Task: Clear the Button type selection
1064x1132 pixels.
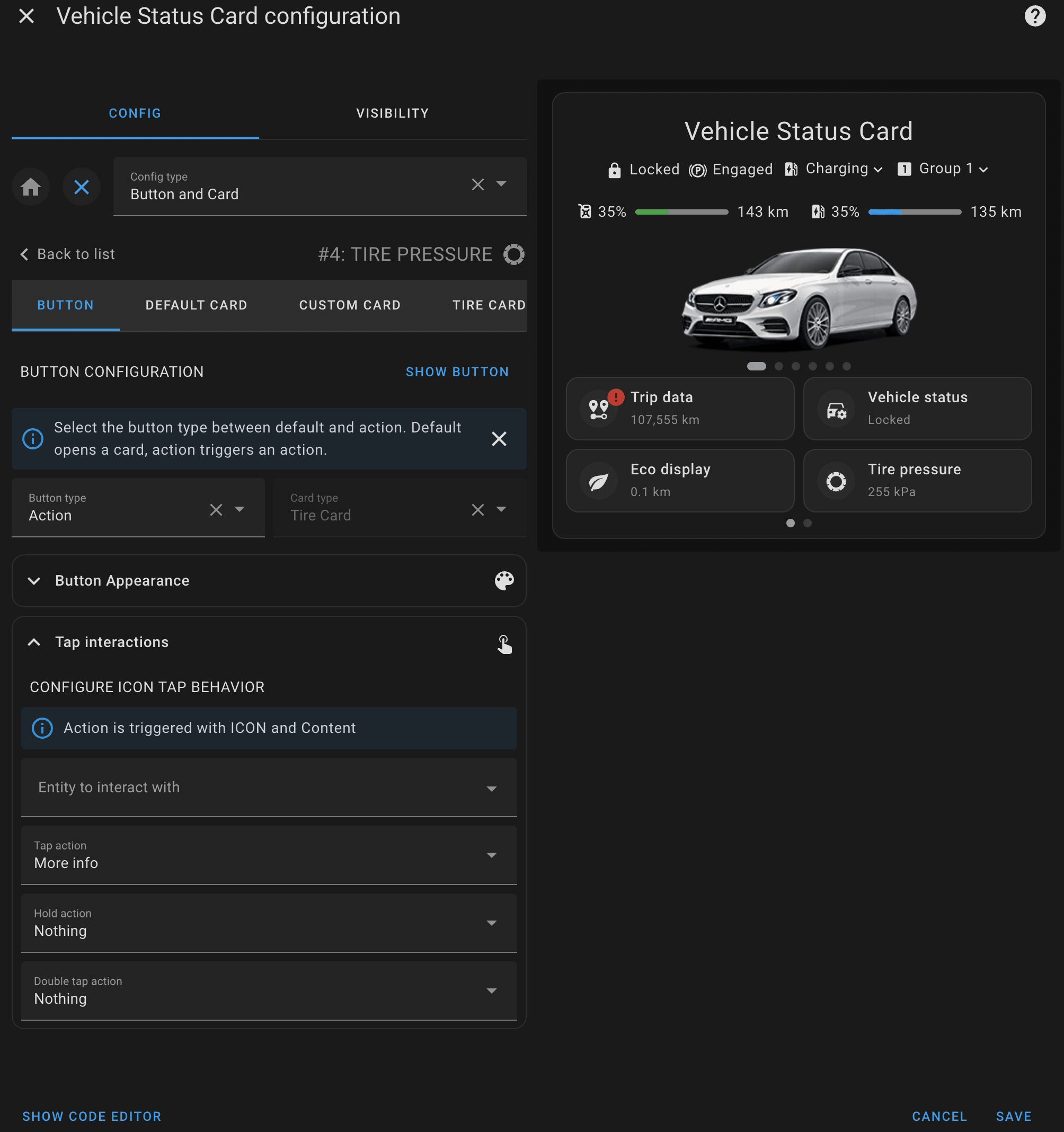Action: pos(216,509)
